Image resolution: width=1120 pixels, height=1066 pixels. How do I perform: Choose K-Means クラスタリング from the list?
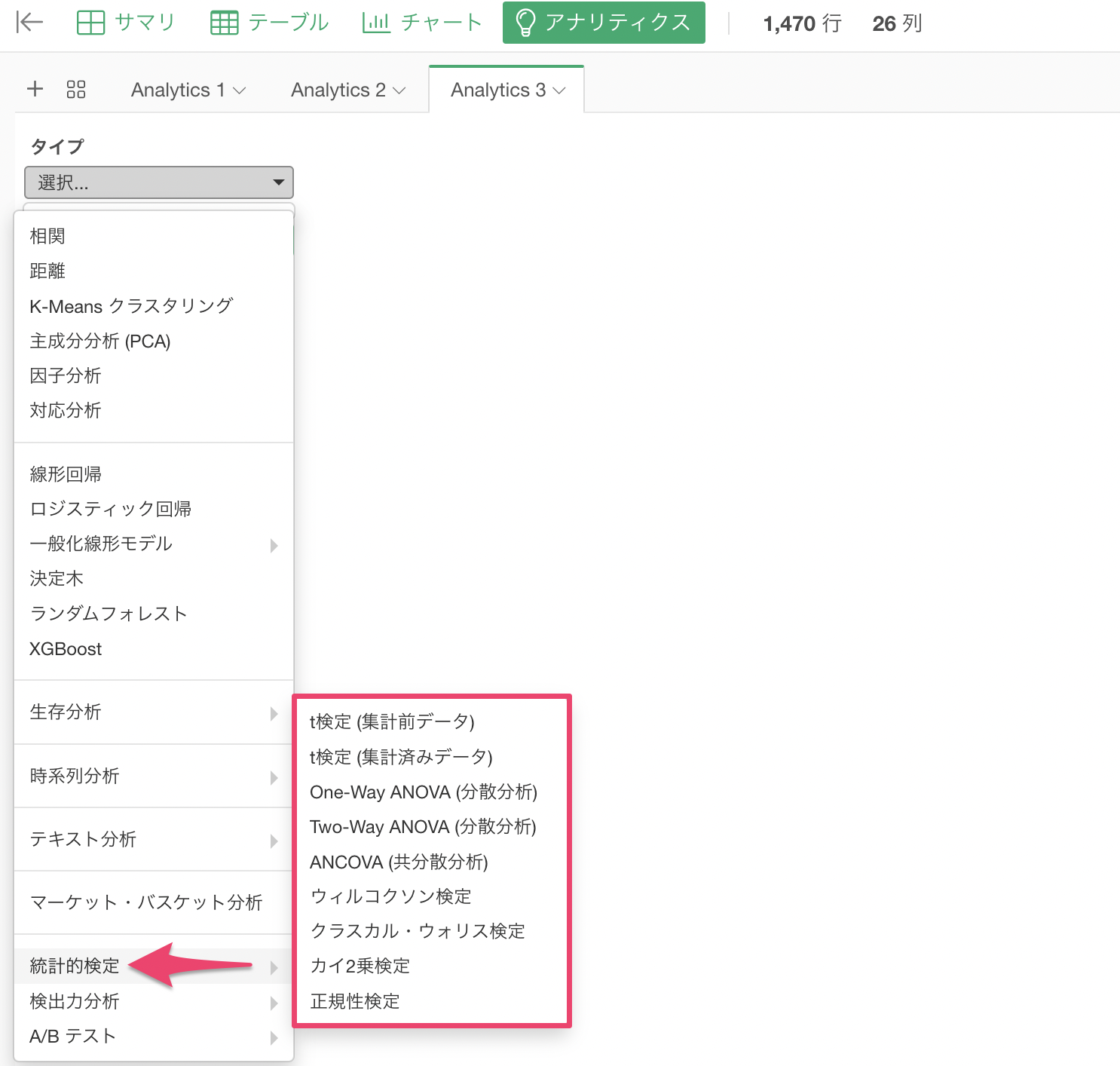(x=131, y=306)
